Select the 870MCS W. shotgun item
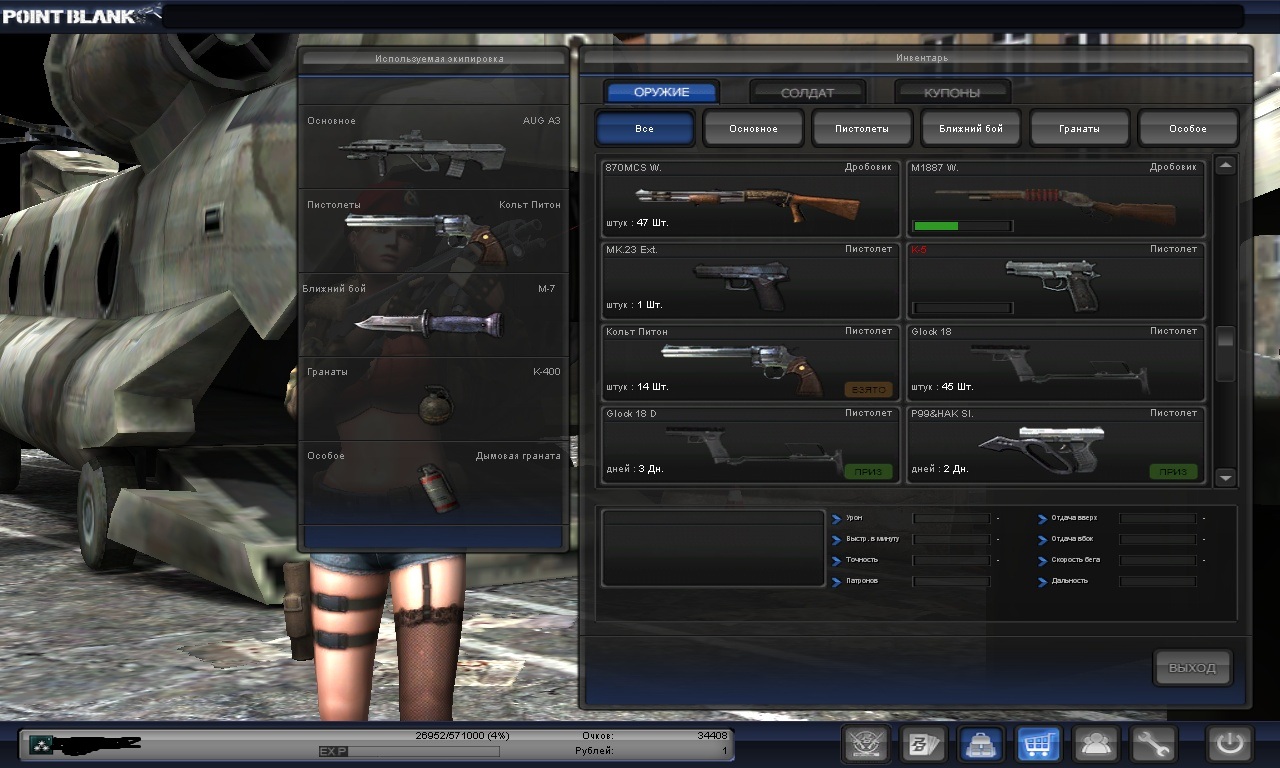The image size is (1280, 768). (x=750, y=198)
